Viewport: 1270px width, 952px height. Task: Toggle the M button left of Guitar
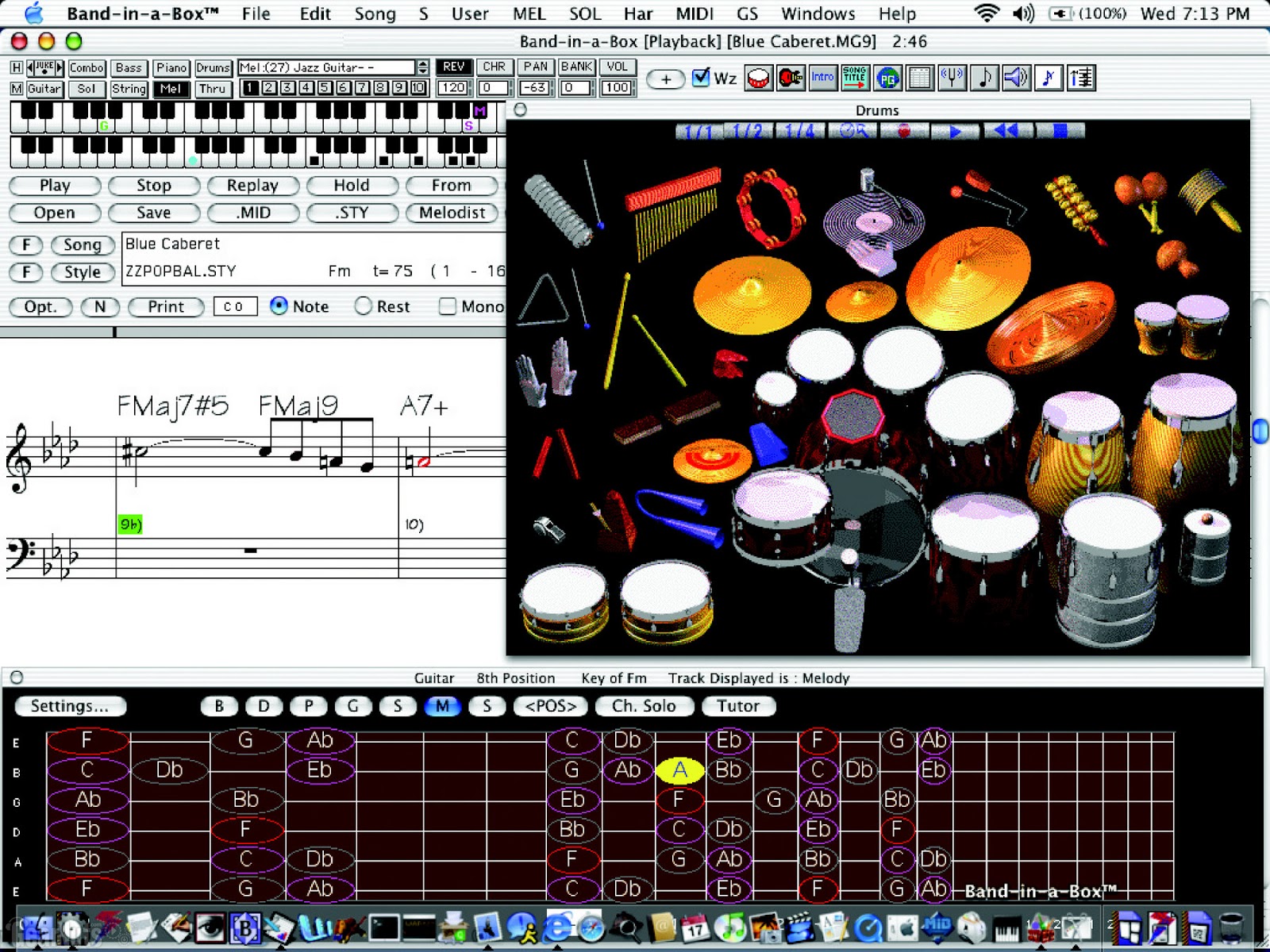(16, 89)
